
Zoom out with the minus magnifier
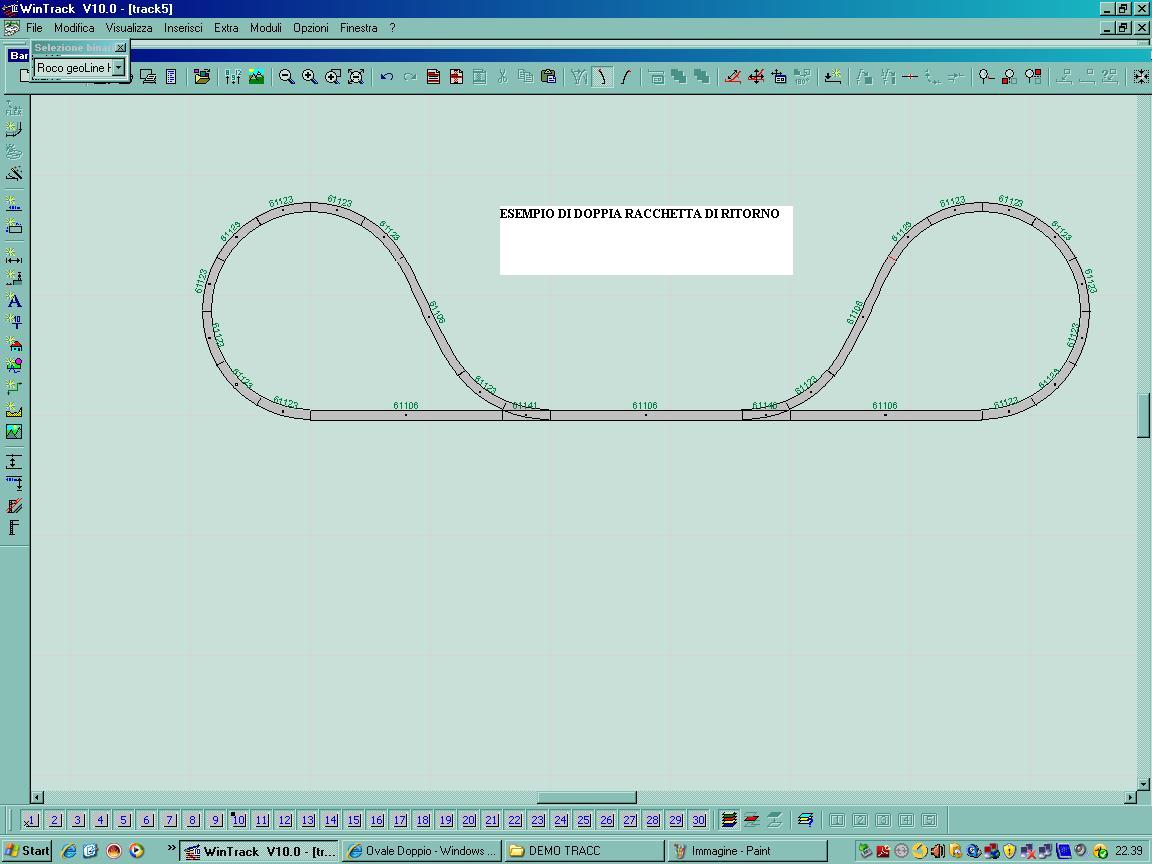pyautogui.click(x=287, y=76)
